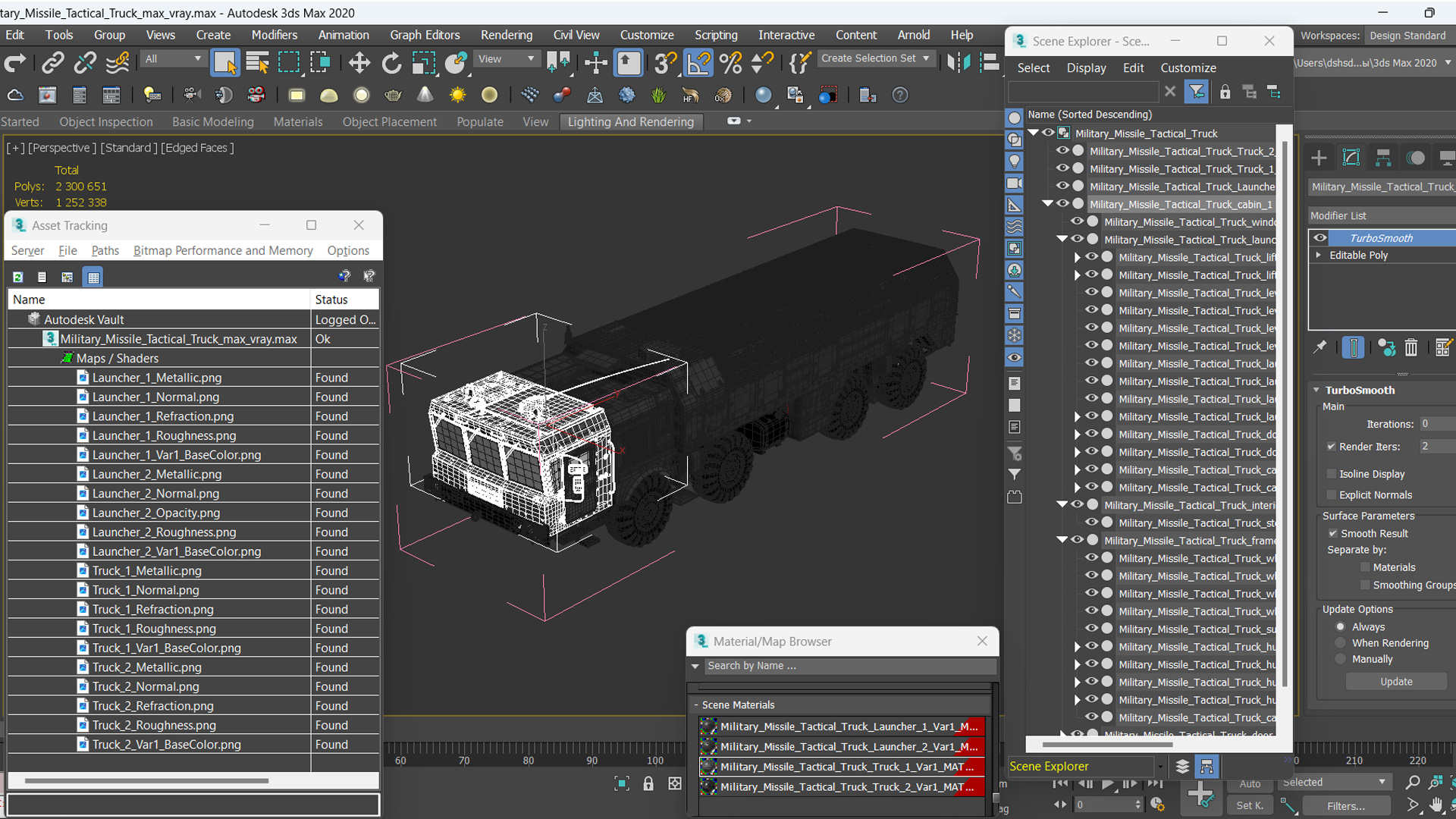
Task: Click Refresh icon in Asset Tracking
Action: point(18,278)
